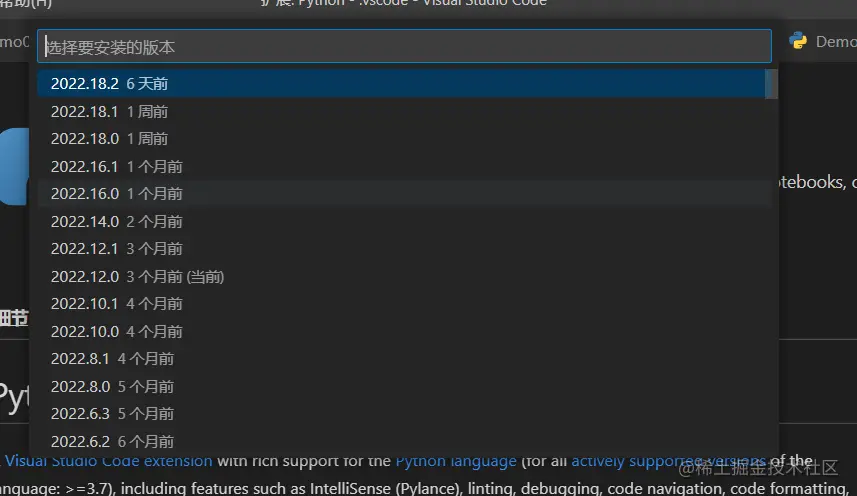The image size is (857, 496).
Task: Open the actively supported versions link
Action: [x=668, y=461]
